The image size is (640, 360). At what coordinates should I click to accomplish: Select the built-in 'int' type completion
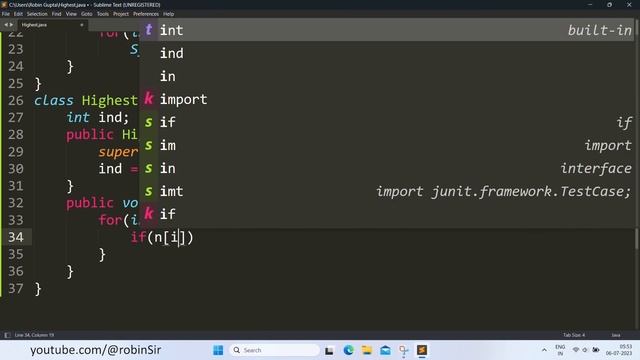(x=388, y=30)
